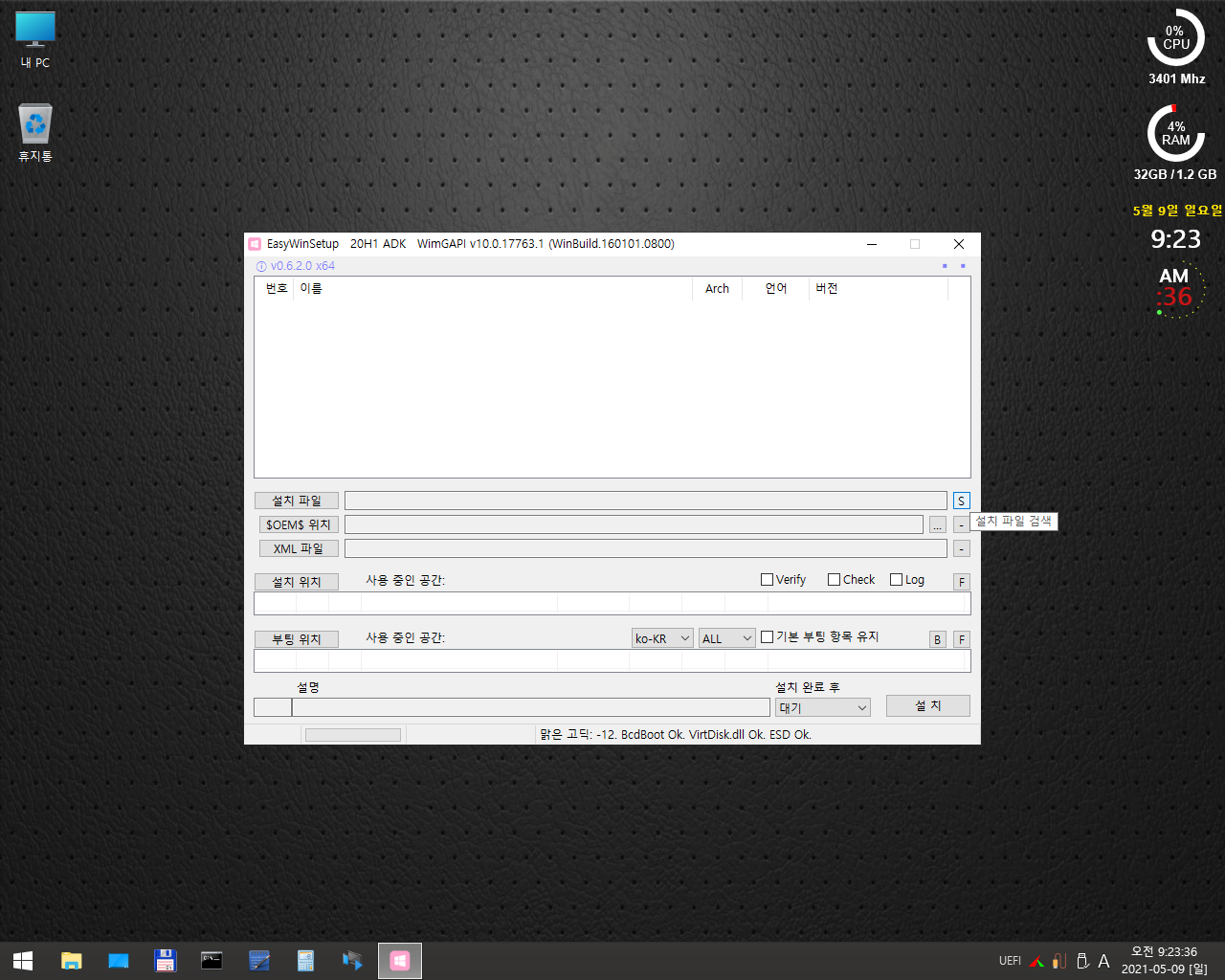Click the 맑은 고딕 status bar text
Viewport: 1225px width, 980px height.
676,735
